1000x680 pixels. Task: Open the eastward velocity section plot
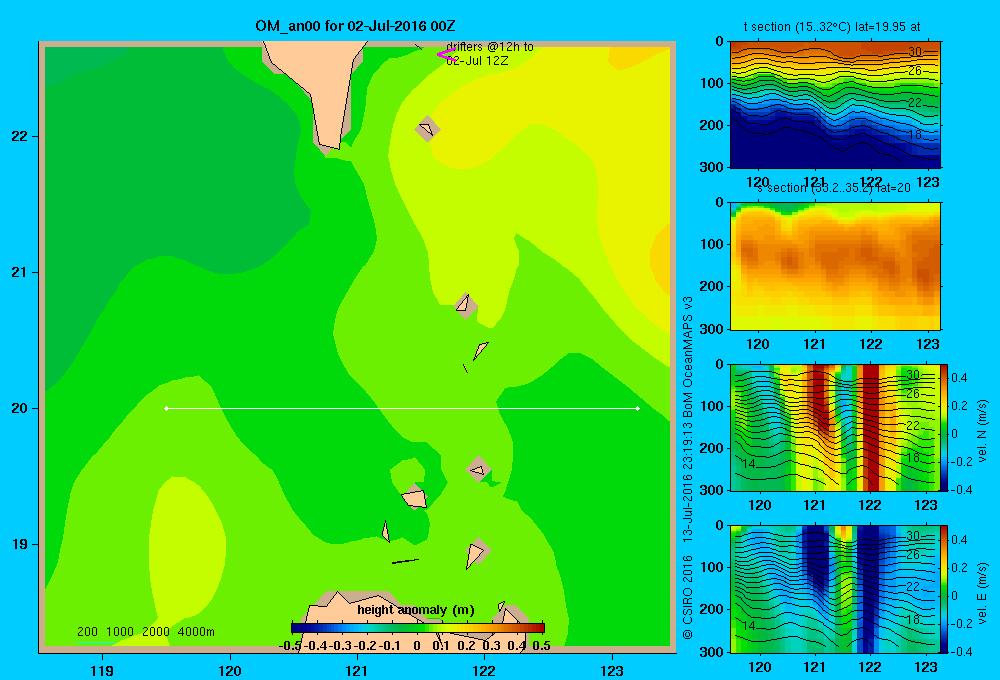835,589
